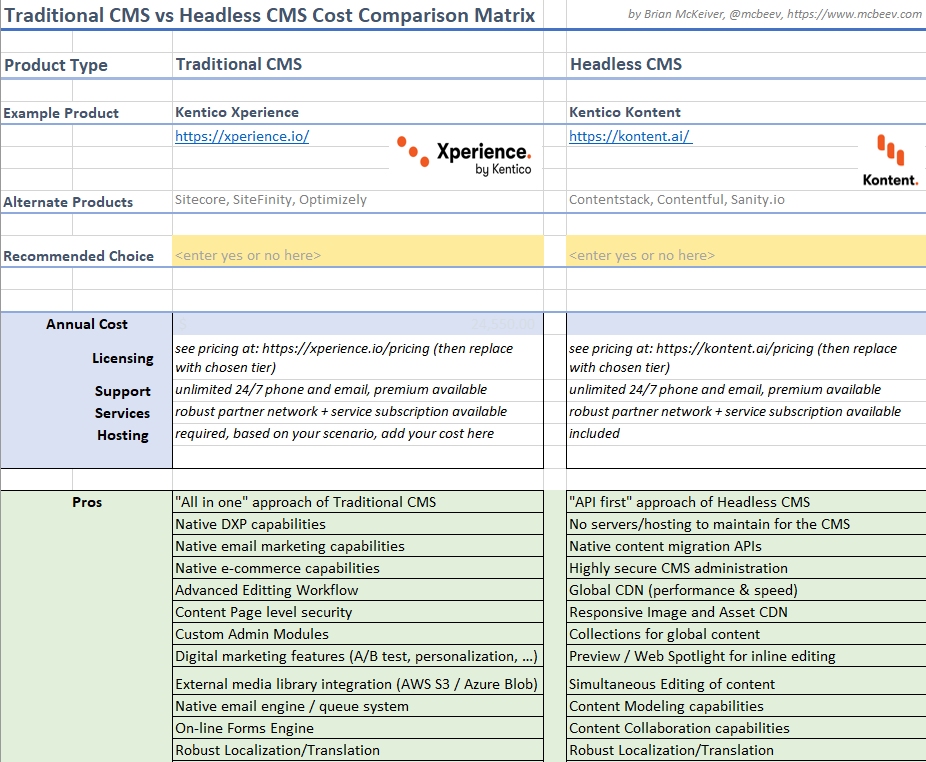This screenshot has width=926, height=762.
Task: Select the Licensing label
Action: [x=122, y=358]
